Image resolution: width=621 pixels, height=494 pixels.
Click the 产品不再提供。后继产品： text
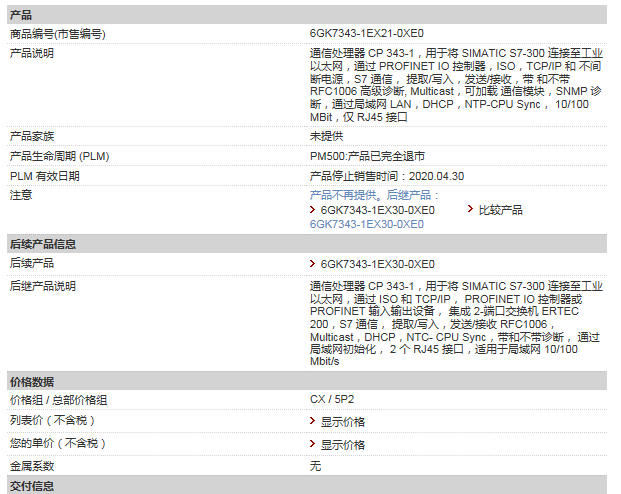374,195
